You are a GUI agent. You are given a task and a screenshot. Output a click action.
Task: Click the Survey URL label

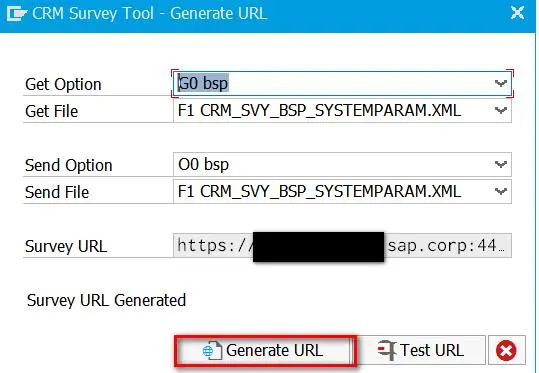click(66, 246)
